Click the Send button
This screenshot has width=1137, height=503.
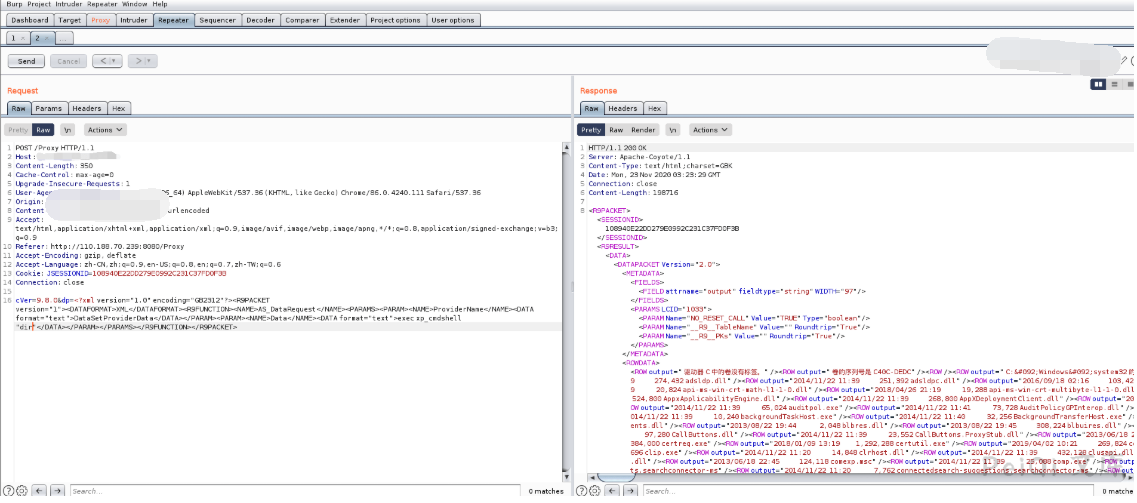27,61
